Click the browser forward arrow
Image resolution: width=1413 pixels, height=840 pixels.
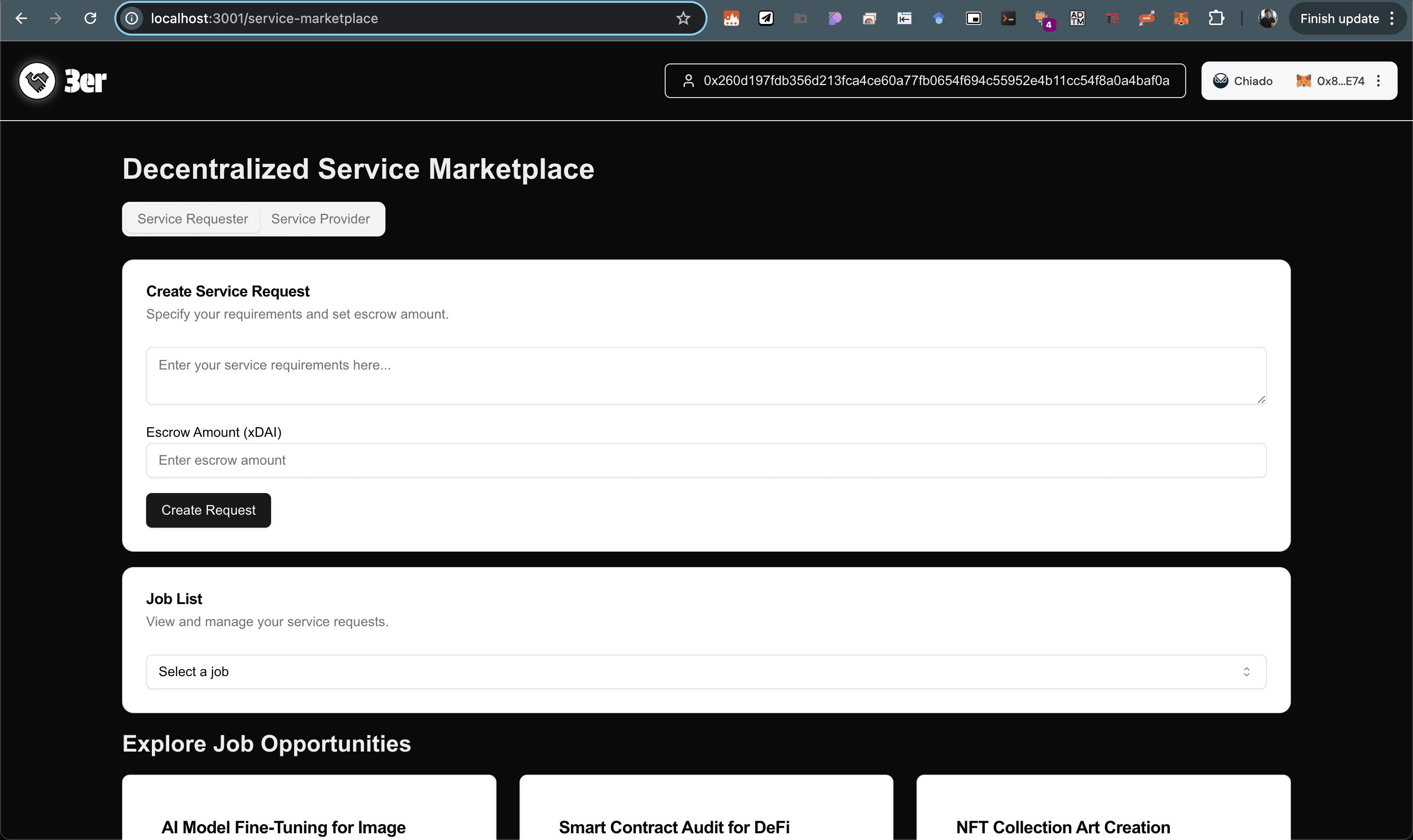pyautogui.click(x=55, y=18)
